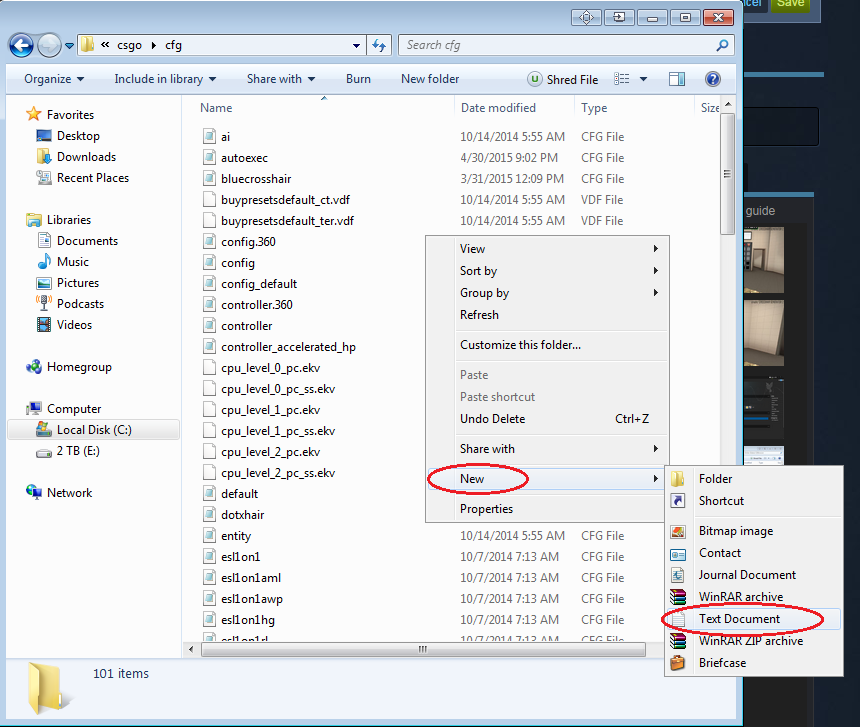860x727 pixels.
Task: Select the Podcasts library
Action: point(70,304)
